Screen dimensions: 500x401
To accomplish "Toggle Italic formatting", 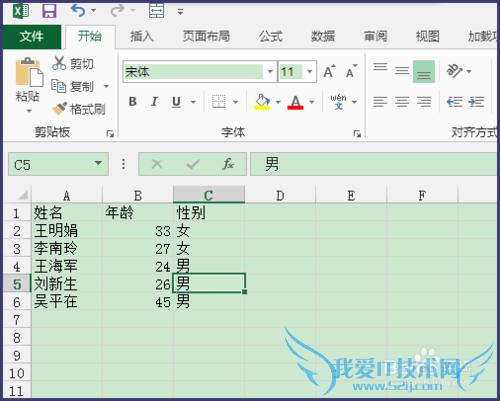I will (x=154, y=101).
